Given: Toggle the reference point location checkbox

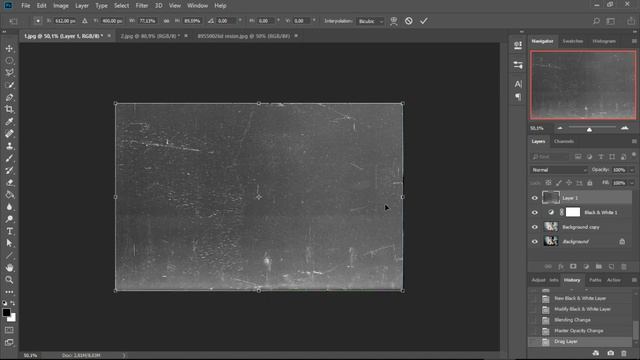Looking at the screenshot, I should click(x=37, y=21).
